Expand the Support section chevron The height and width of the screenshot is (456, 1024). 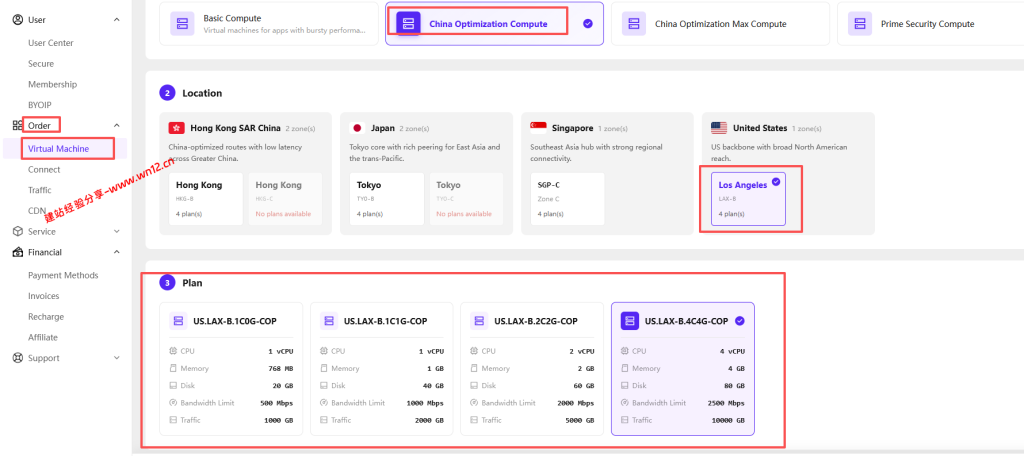point(117,358)
